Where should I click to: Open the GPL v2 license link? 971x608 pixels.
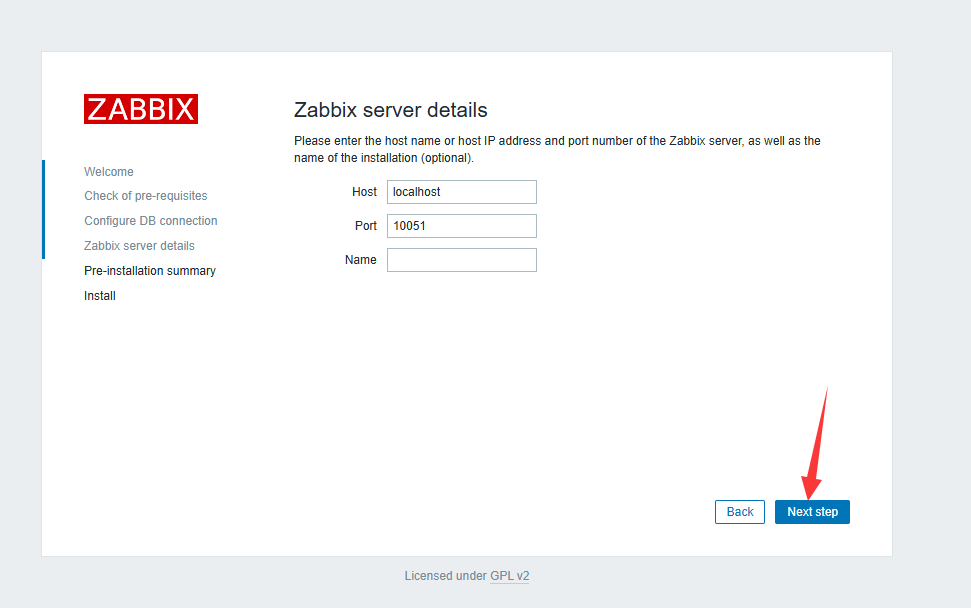(x=509, y=576)
